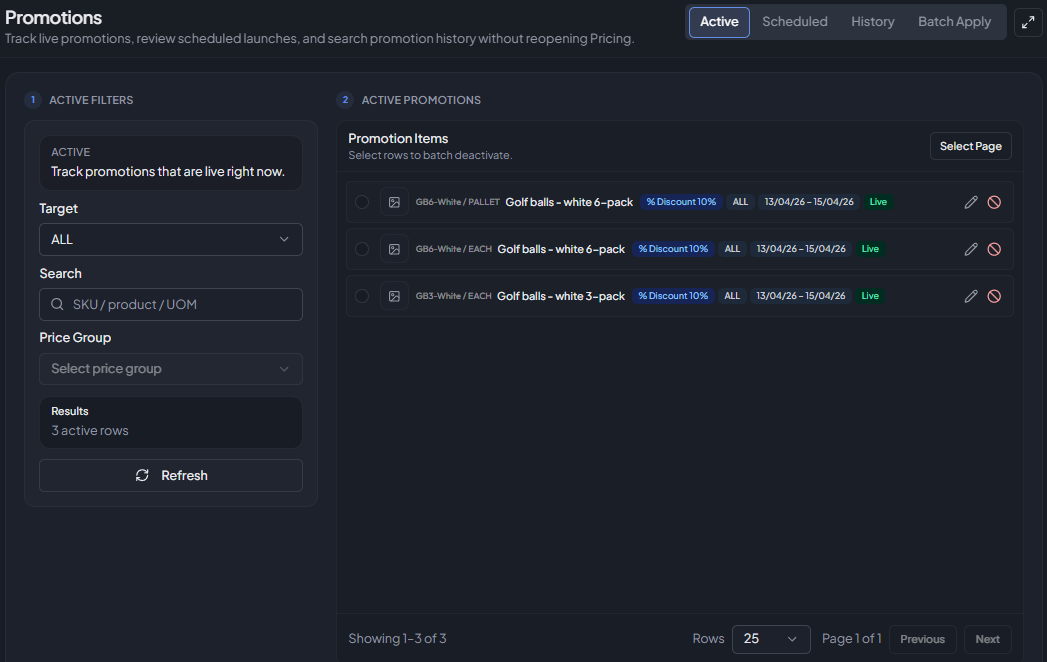Open the Select price group dropdown
The image size is (1047, 662).
click(x=171, y=369)
